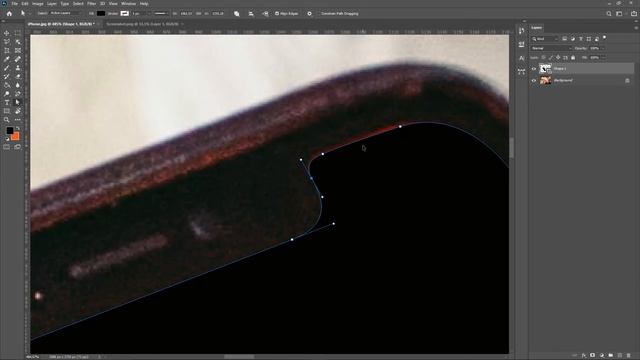Toggle the layer filter on/off switch

(x=604, y=38)
